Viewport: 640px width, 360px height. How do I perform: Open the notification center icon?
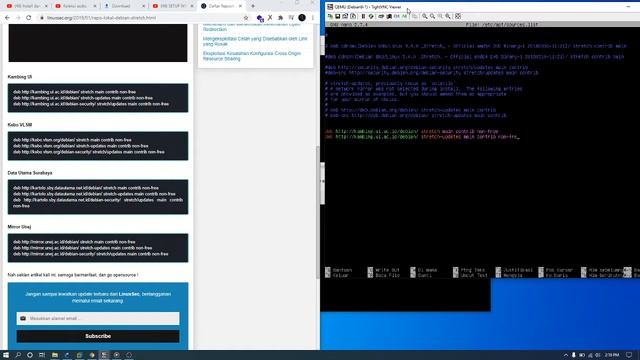pyautogui.click(x=629, y=355)
